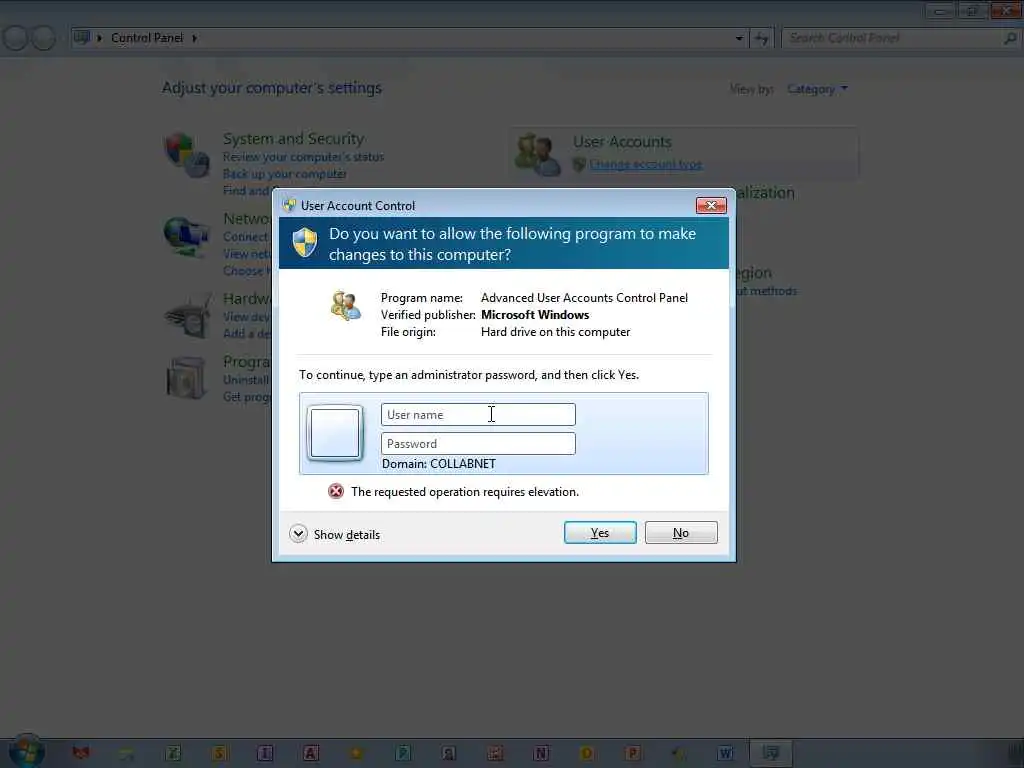The height and width of the screenshot is (768, 1024).
Task: Click the Programs box icon
Action: (186, 377)
